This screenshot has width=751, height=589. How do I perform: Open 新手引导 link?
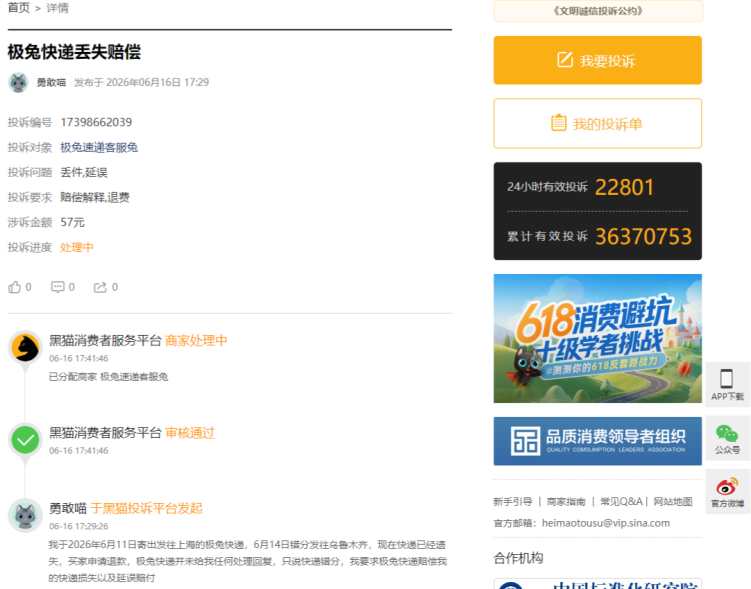tap(513, 502)
